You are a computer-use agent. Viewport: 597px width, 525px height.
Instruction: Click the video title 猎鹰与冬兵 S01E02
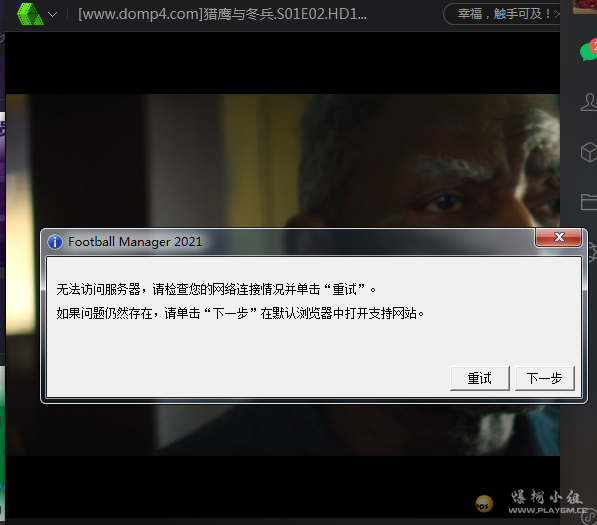tap(222, 14)
